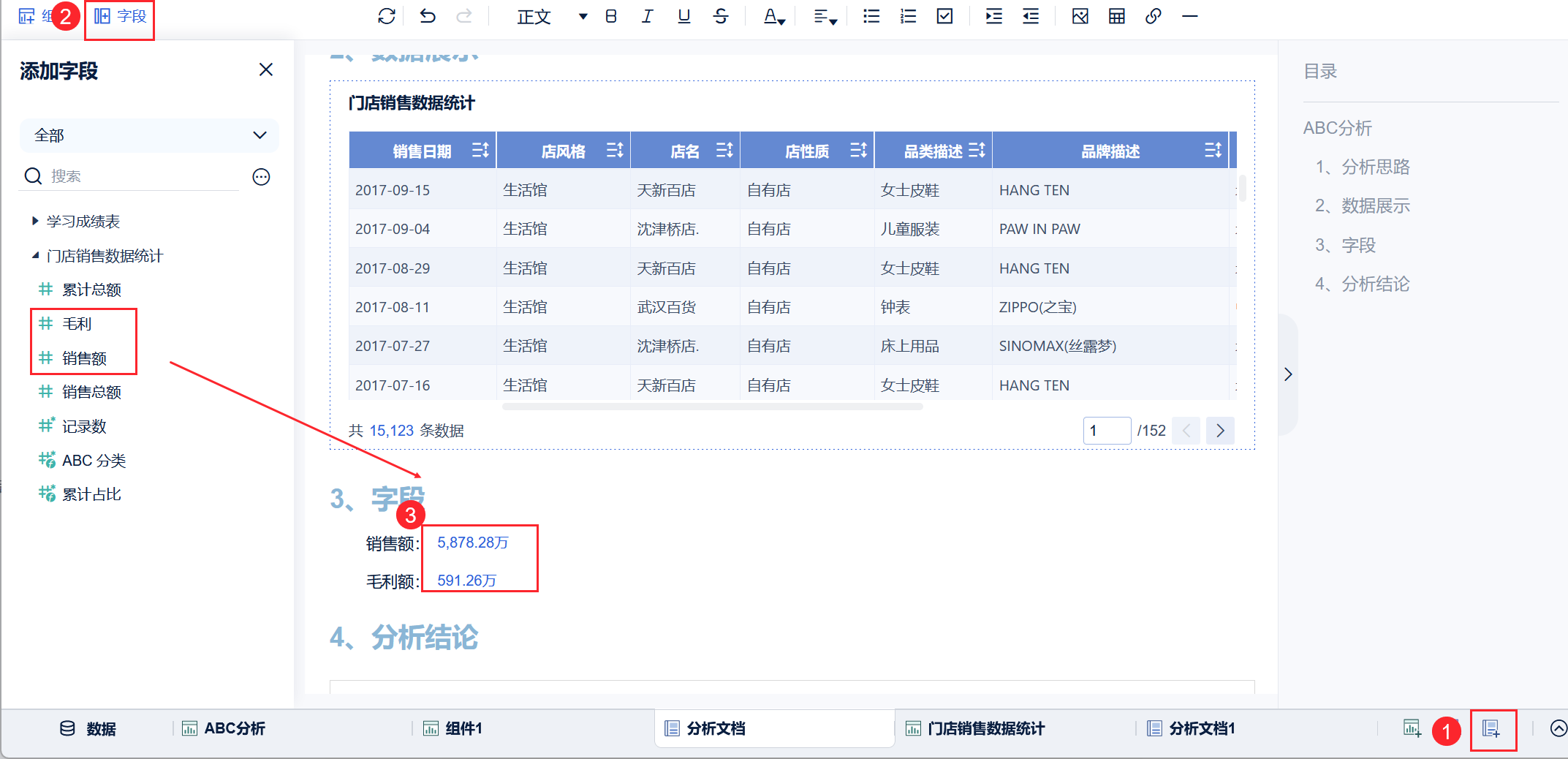The height and width of the screenshot is (759, 1568).
Task: Switch to the 分析文档 tab
Action: click(x=775, y=728)
